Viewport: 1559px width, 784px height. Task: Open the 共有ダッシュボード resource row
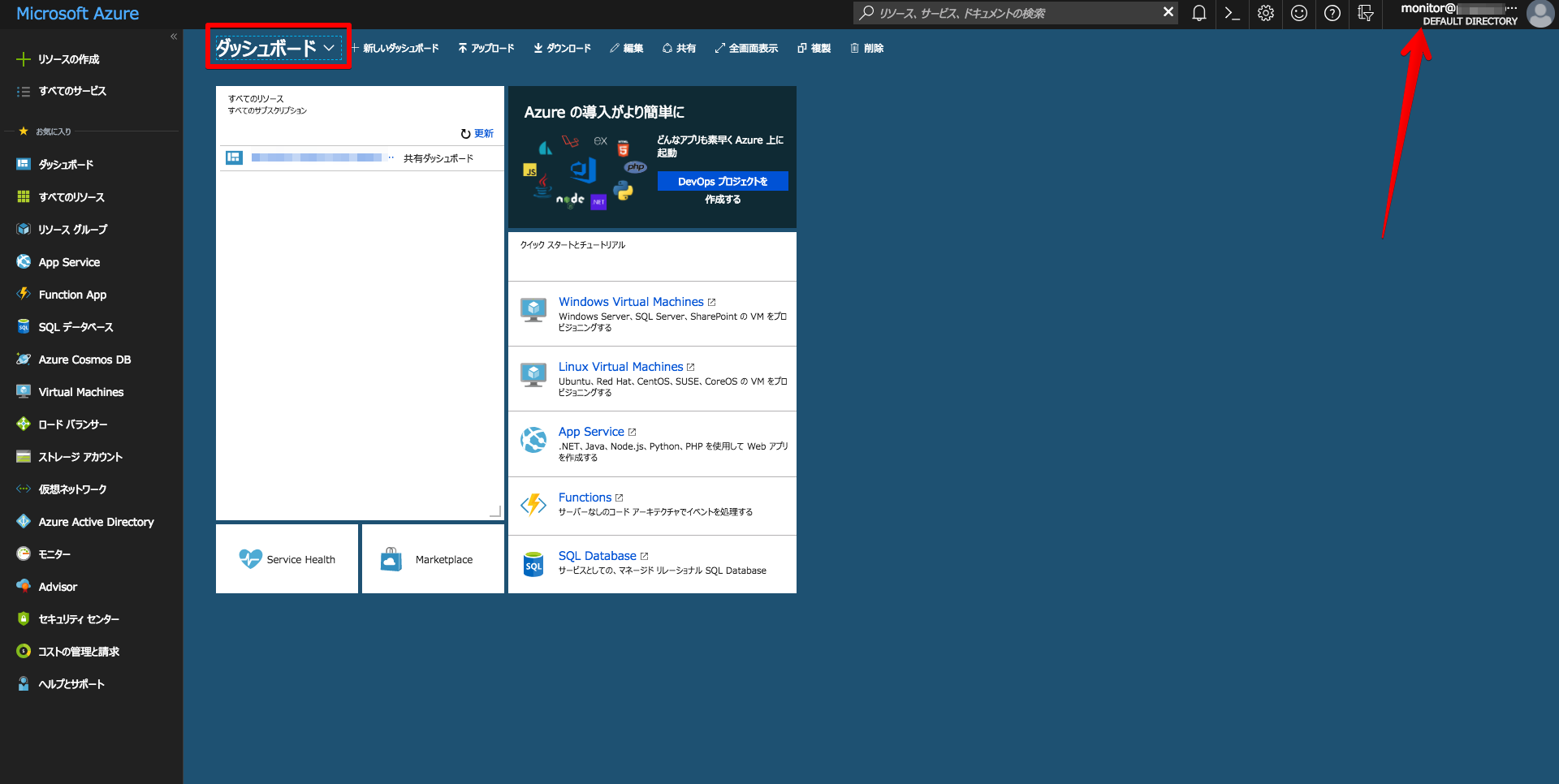[x=360, y=158]
